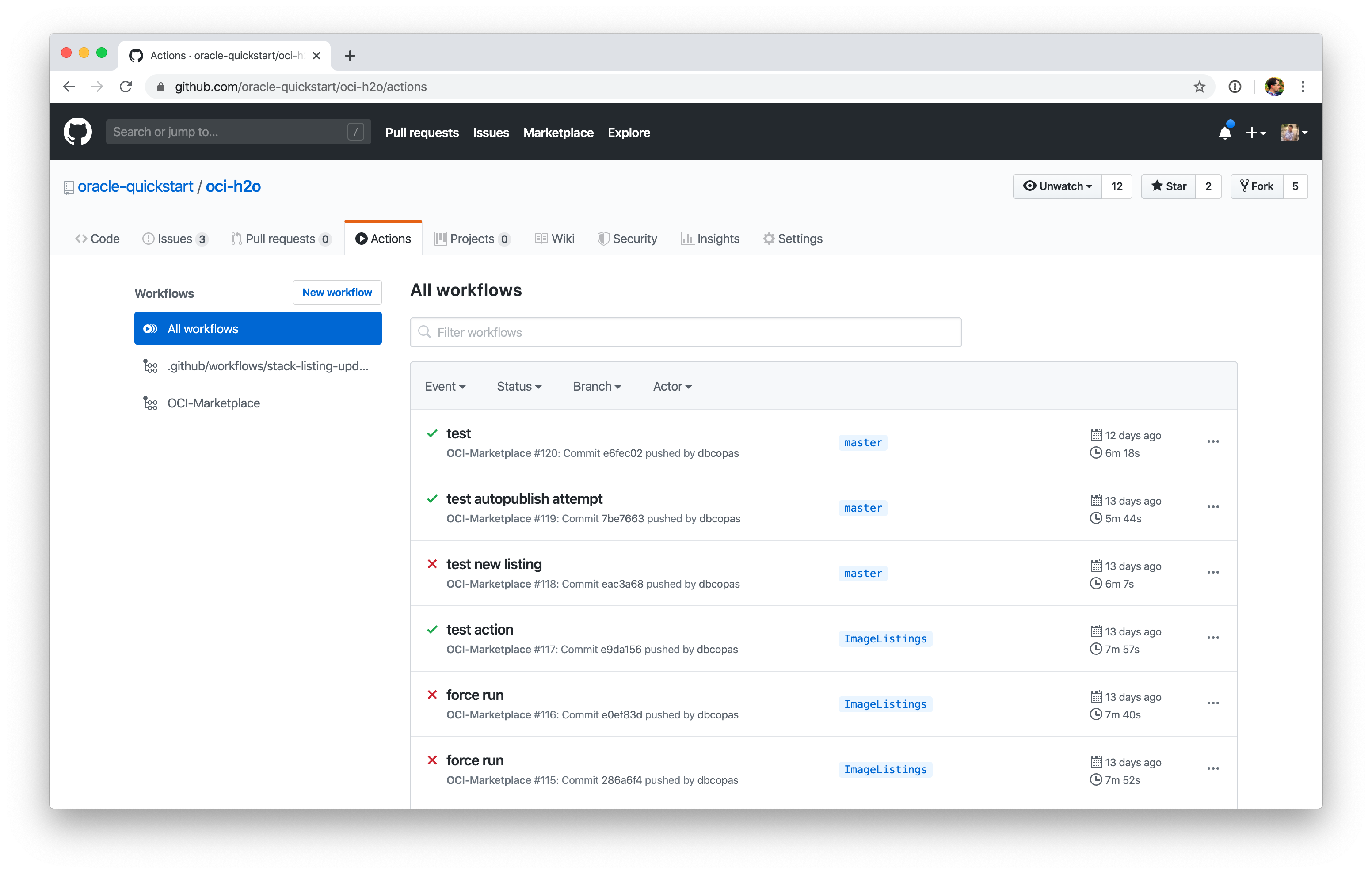1372x874 pixels.
Task: Open the Event filter dropdown
Action: click(x=445, y=386)
